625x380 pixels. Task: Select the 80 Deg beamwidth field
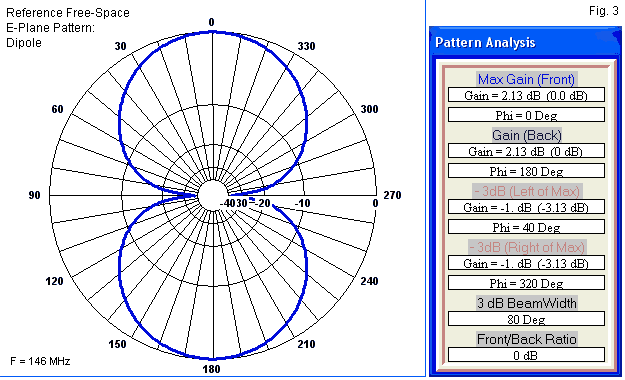click(x=526, y=319)
